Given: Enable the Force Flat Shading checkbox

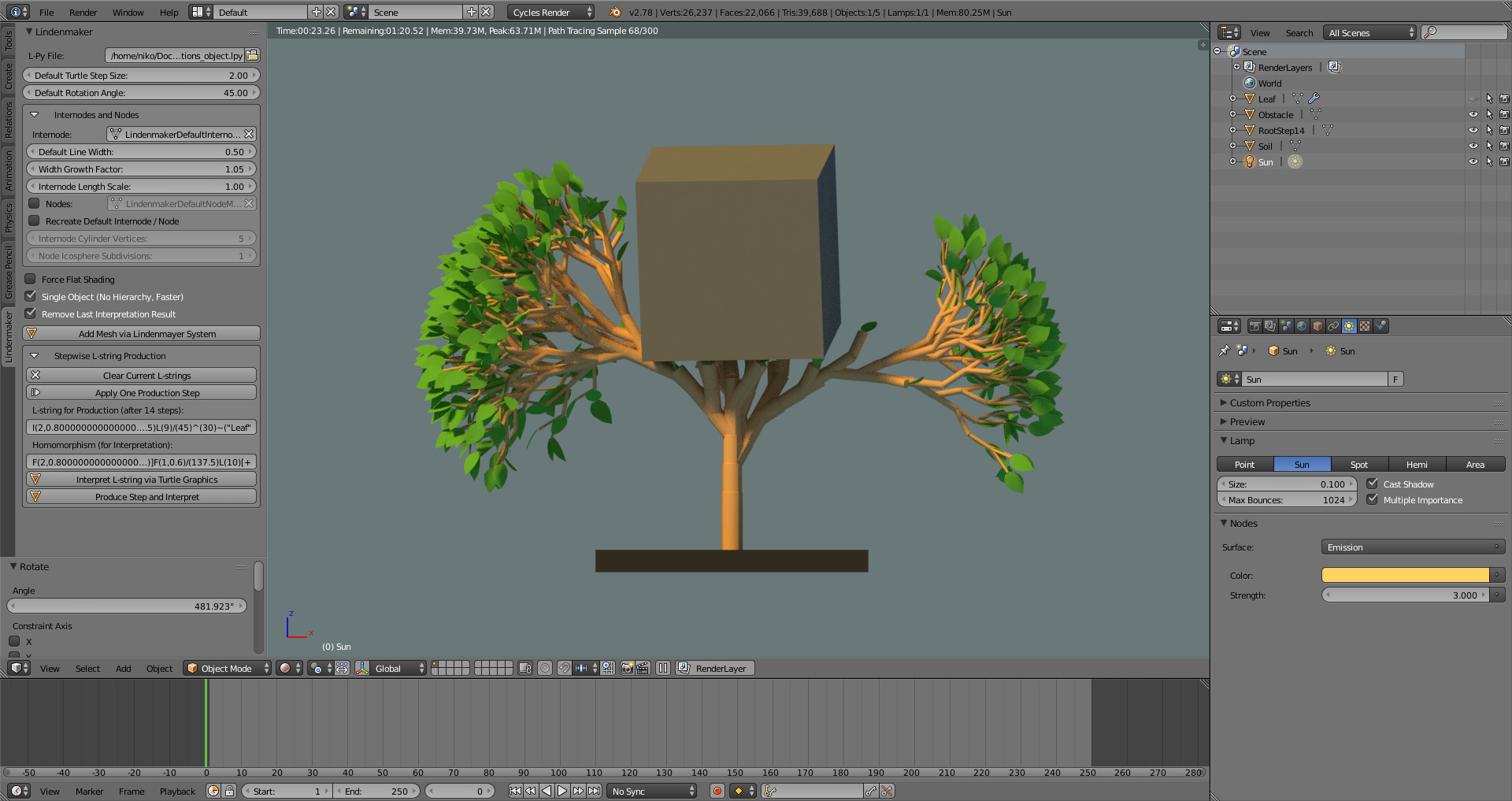Looking at the screenshot, I should tap(31, 279).
